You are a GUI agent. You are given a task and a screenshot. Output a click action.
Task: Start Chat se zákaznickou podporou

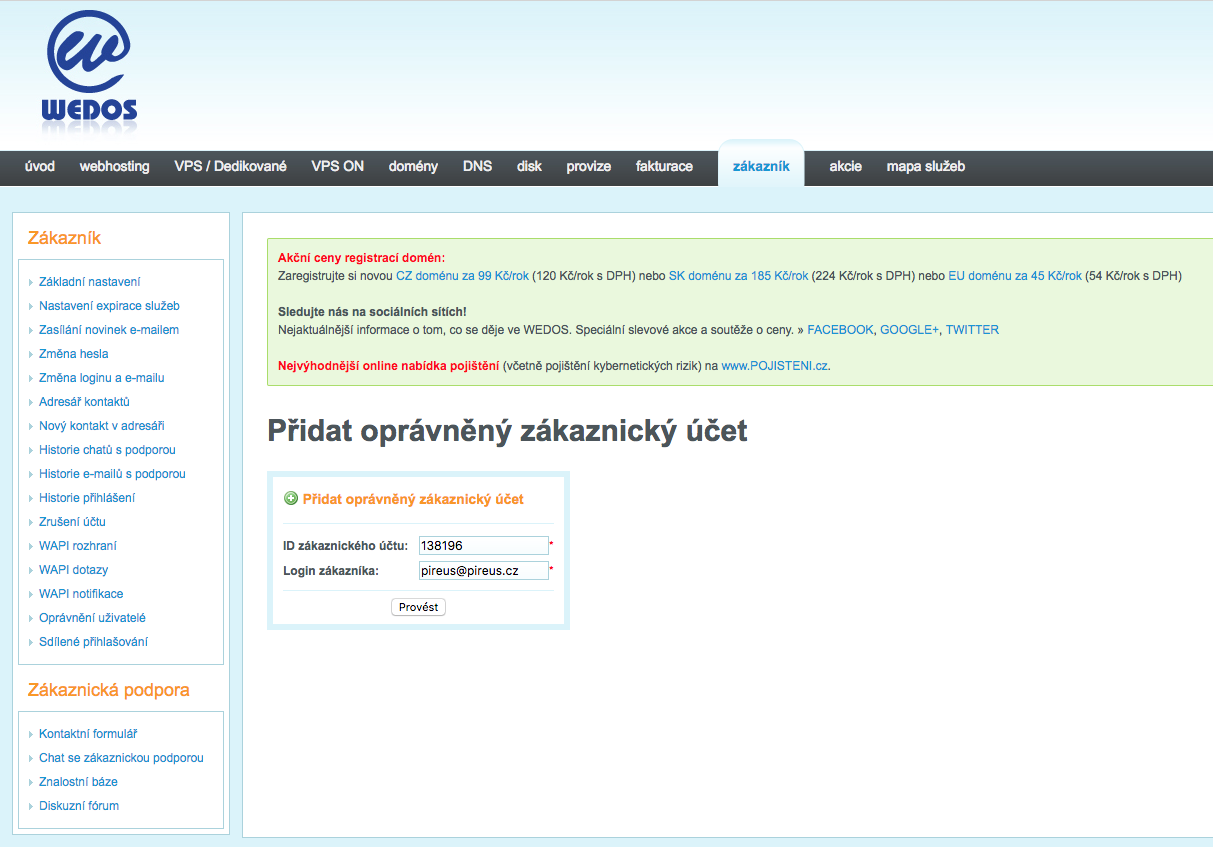pos(121,758)
